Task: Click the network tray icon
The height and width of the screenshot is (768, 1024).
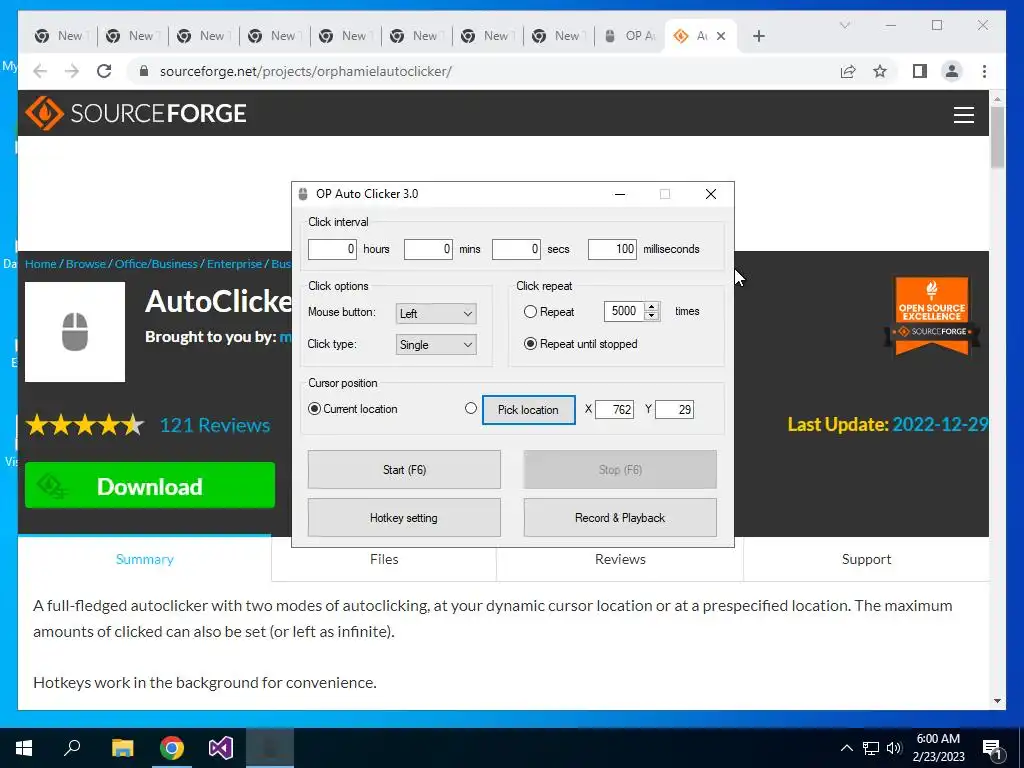Action: pyautogui.click(x=871, y=748)
